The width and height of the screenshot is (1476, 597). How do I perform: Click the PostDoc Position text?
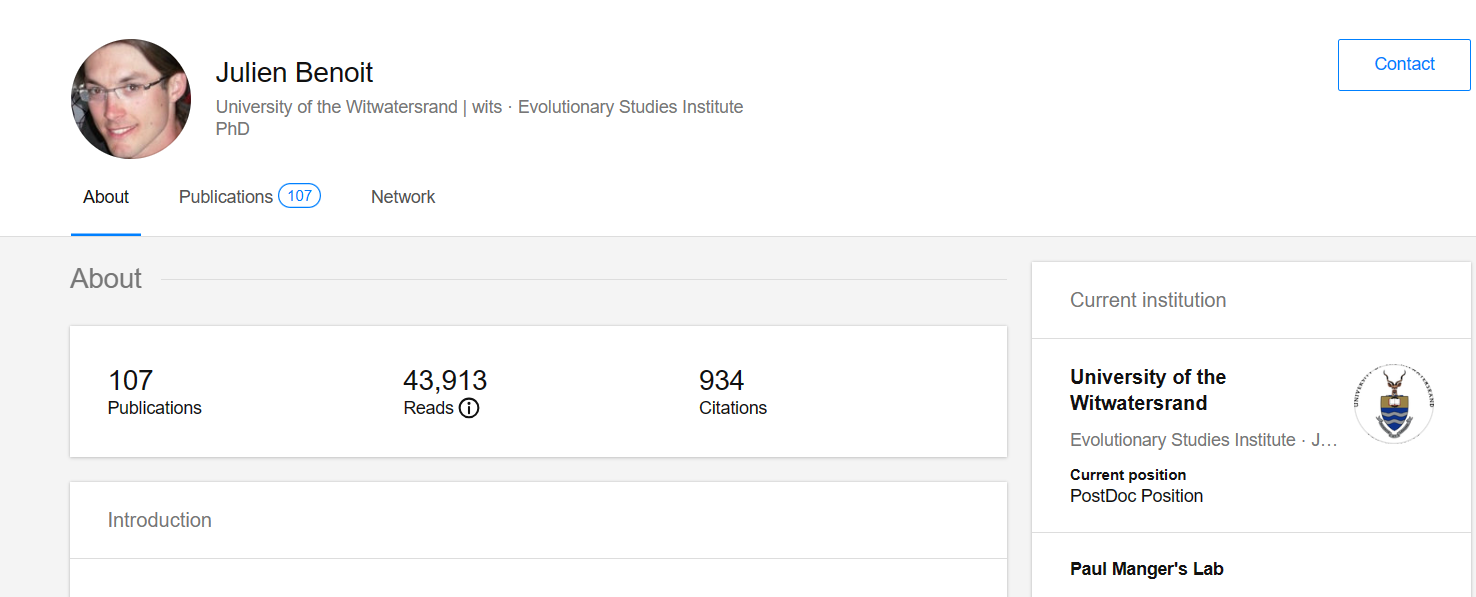tap(1136, 496)
